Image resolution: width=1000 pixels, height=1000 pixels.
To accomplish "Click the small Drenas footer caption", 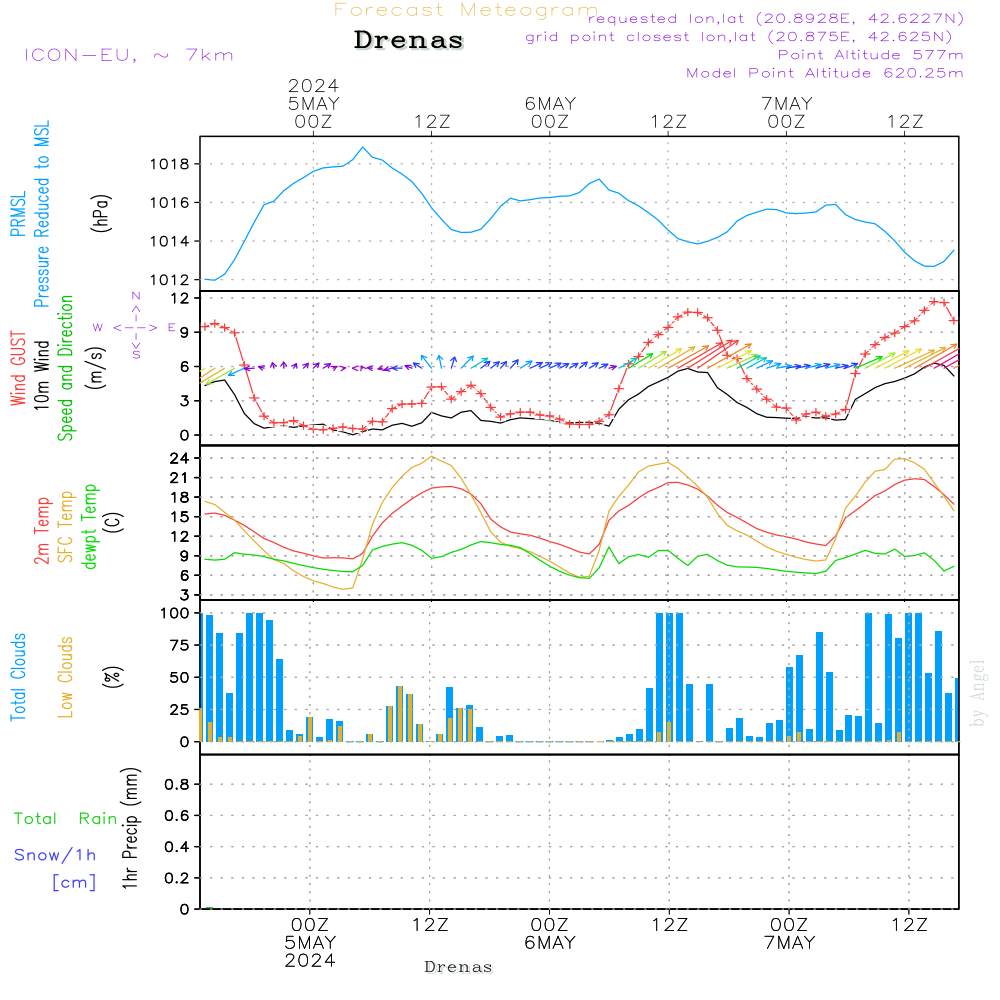I will [459, 967].
